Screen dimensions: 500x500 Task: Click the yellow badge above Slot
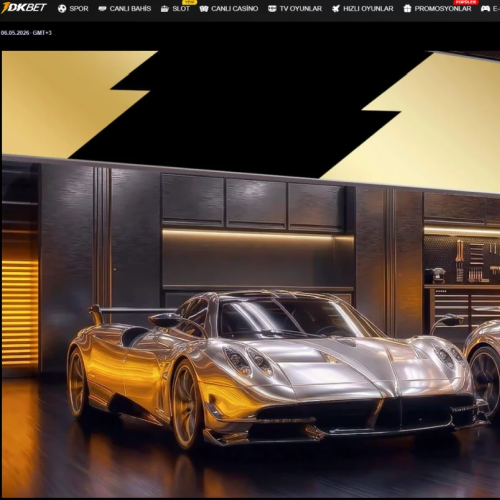coord(190,2)
